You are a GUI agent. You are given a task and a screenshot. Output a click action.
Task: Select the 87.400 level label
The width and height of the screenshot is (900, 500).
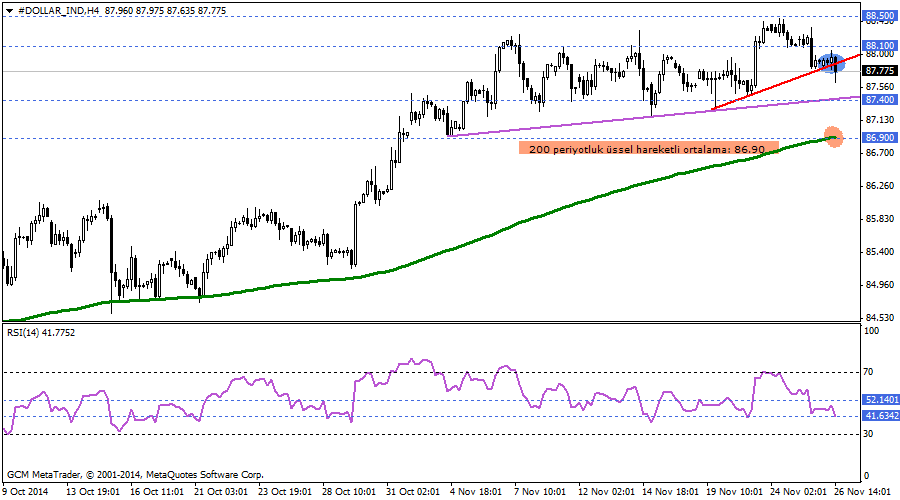click(x=879, y=100)
